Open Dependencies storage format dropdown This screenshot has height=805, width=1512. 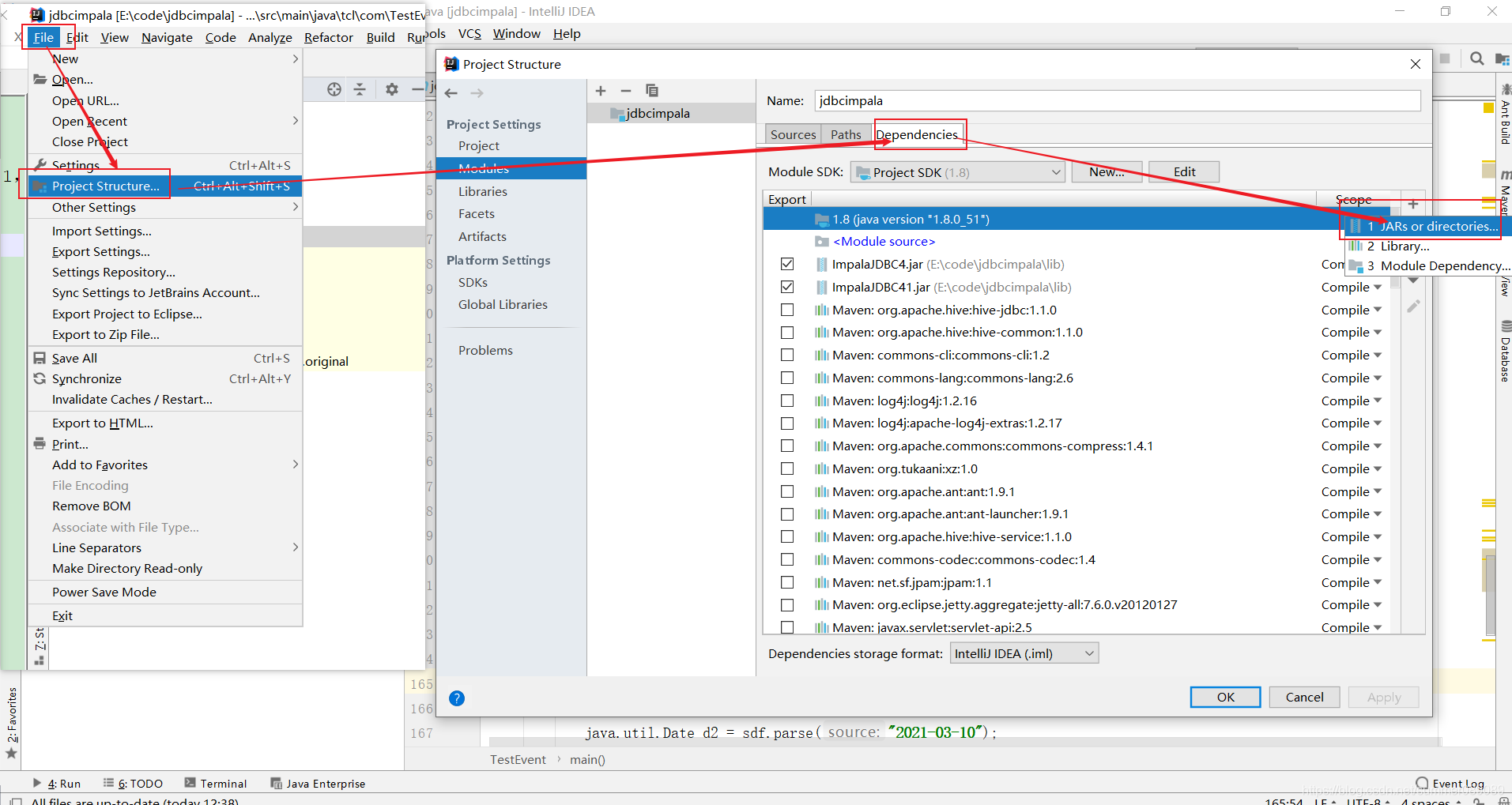pyautogui.click(x=1024, y=653)
